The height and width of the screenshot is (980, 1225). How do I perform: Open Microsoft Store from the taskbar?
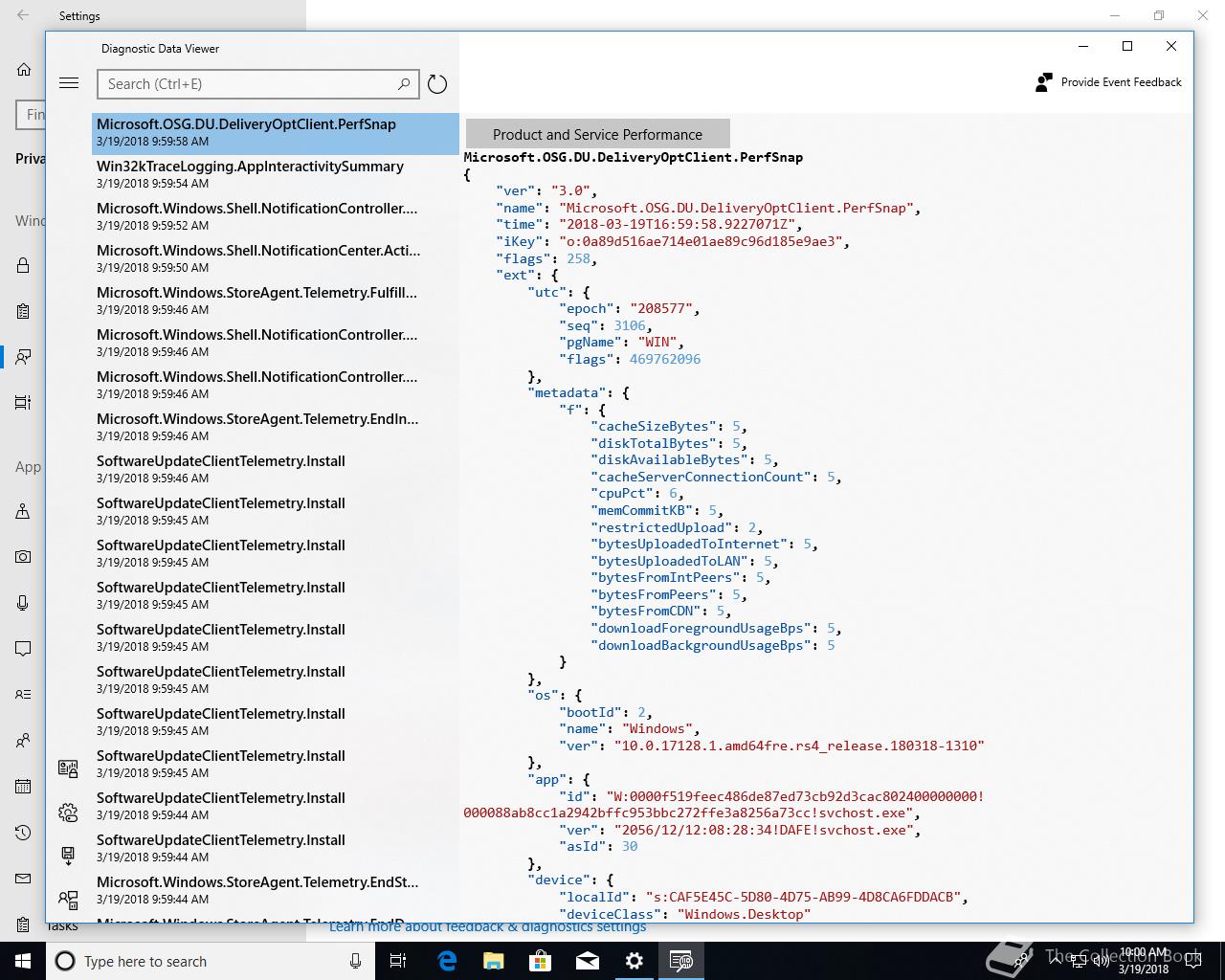pos(541,961)
